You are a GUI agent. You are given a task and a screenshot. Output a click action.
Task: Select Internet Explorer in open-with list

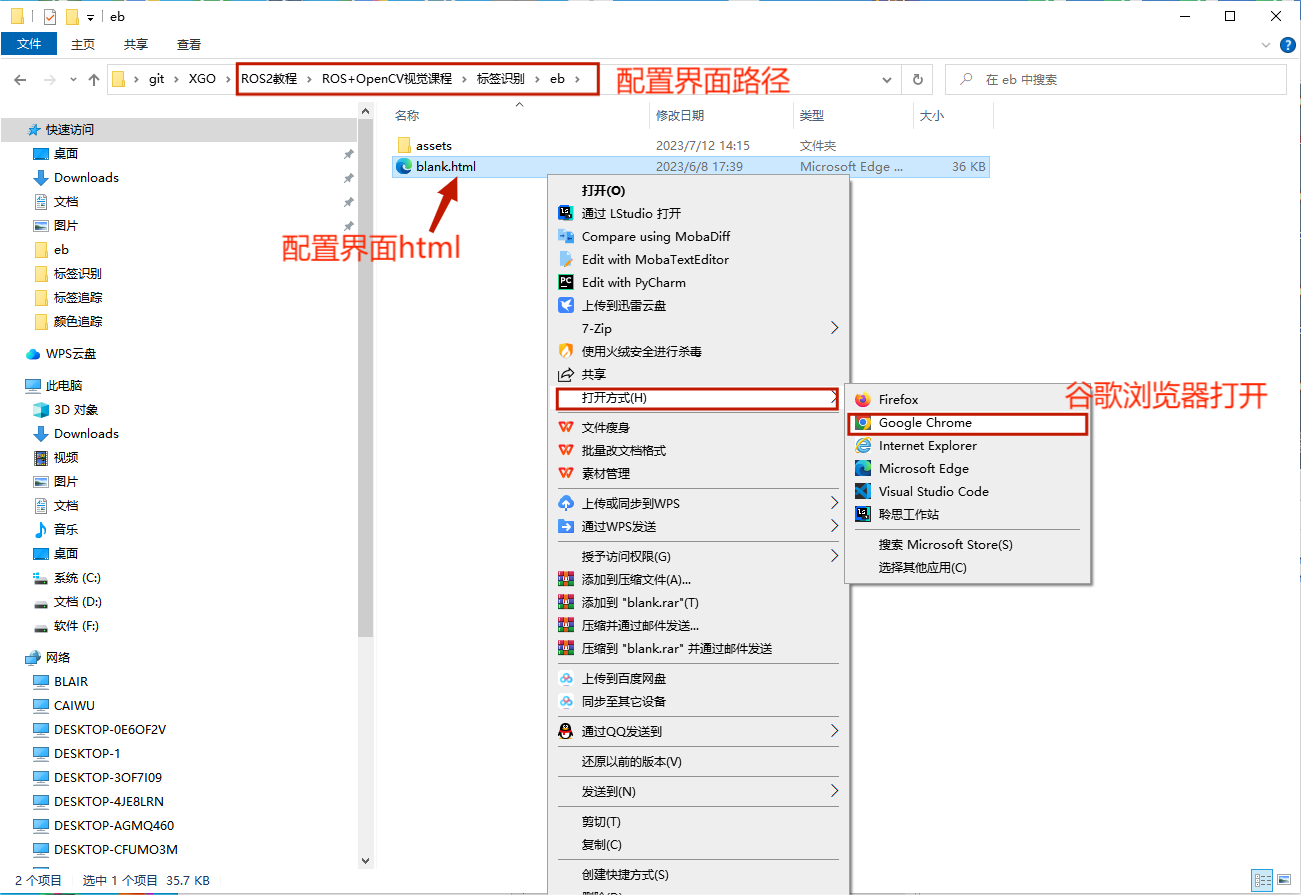coord(967,446)
